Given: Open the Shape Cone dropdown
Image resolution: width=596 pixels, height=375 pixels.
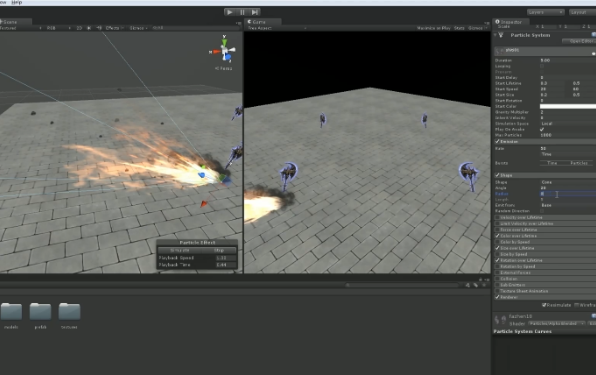Looking at the screenshot, I should pyautogui.click(x=568, y=182).
